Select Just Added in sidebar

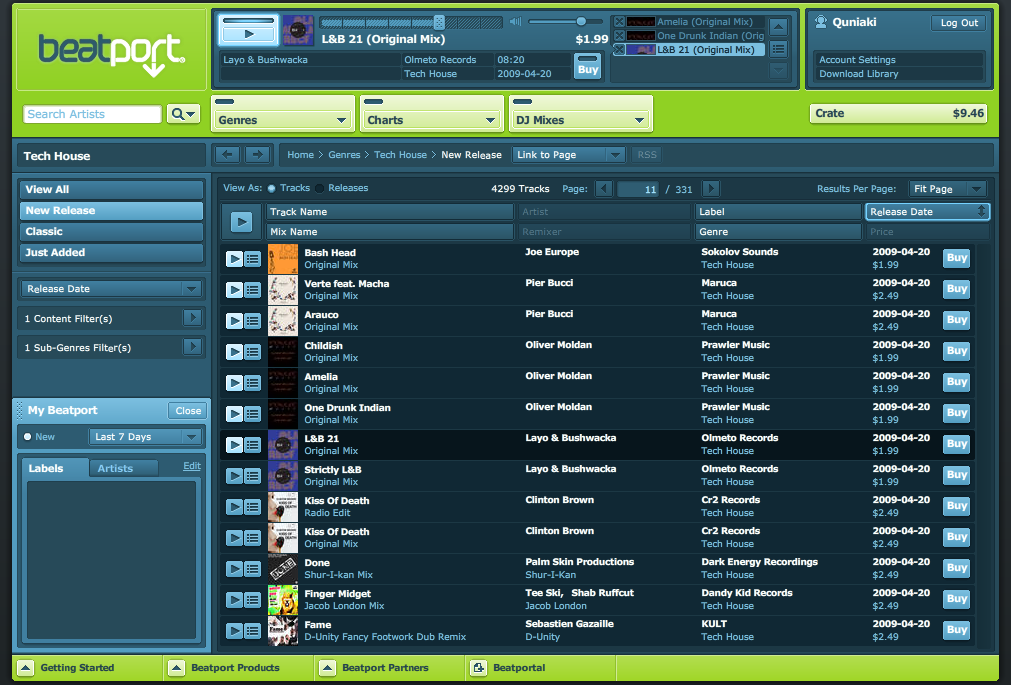coord(112,252)
